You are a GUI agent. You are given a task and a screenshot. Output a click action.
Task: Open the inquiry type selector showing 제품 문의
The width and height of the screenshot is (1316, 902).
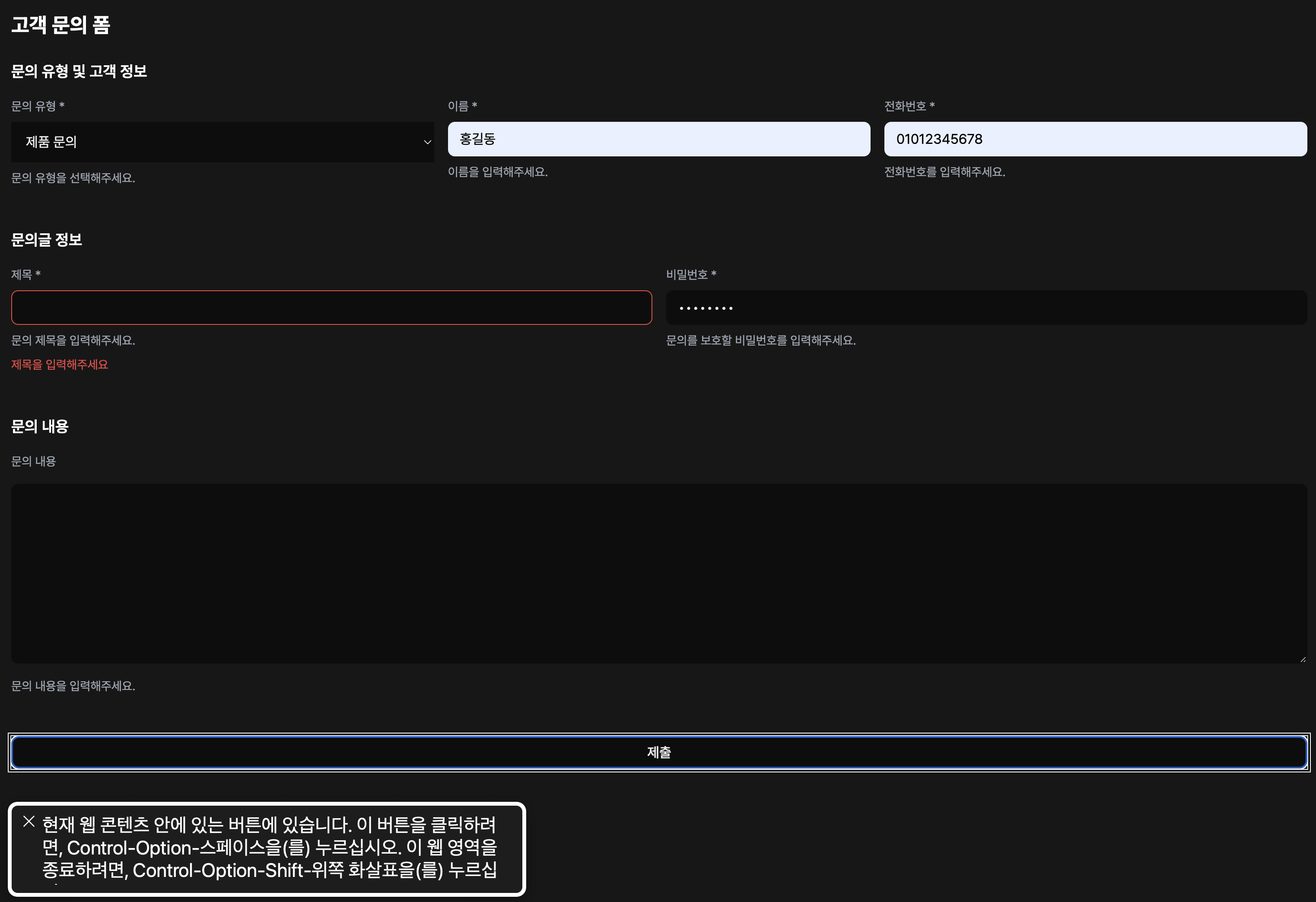(221, 142)
